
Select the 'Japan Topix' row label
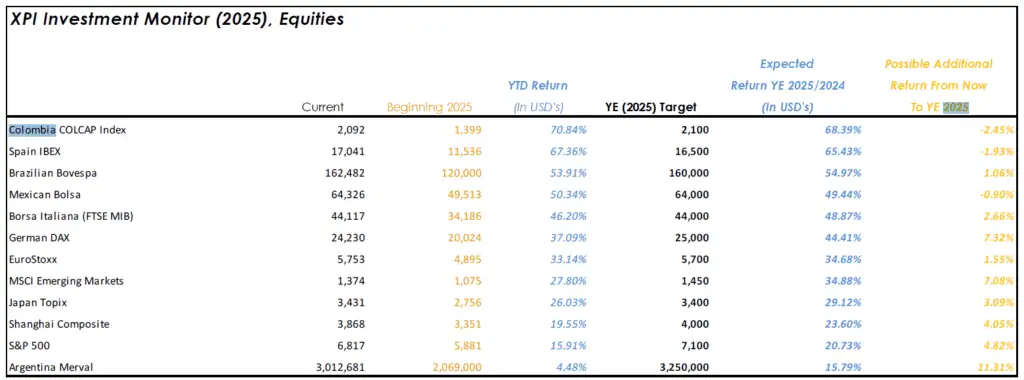(37, 302)
